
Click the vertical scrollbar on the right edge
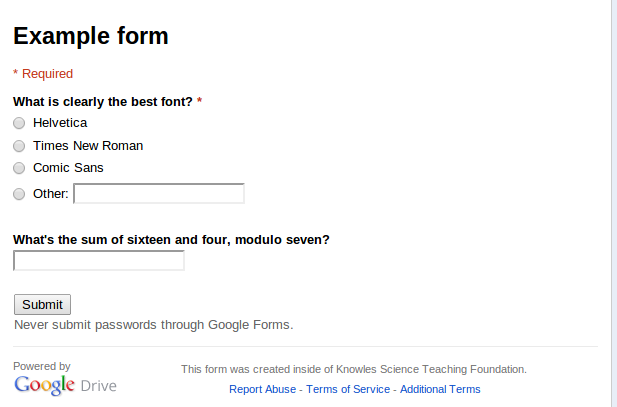614,200
